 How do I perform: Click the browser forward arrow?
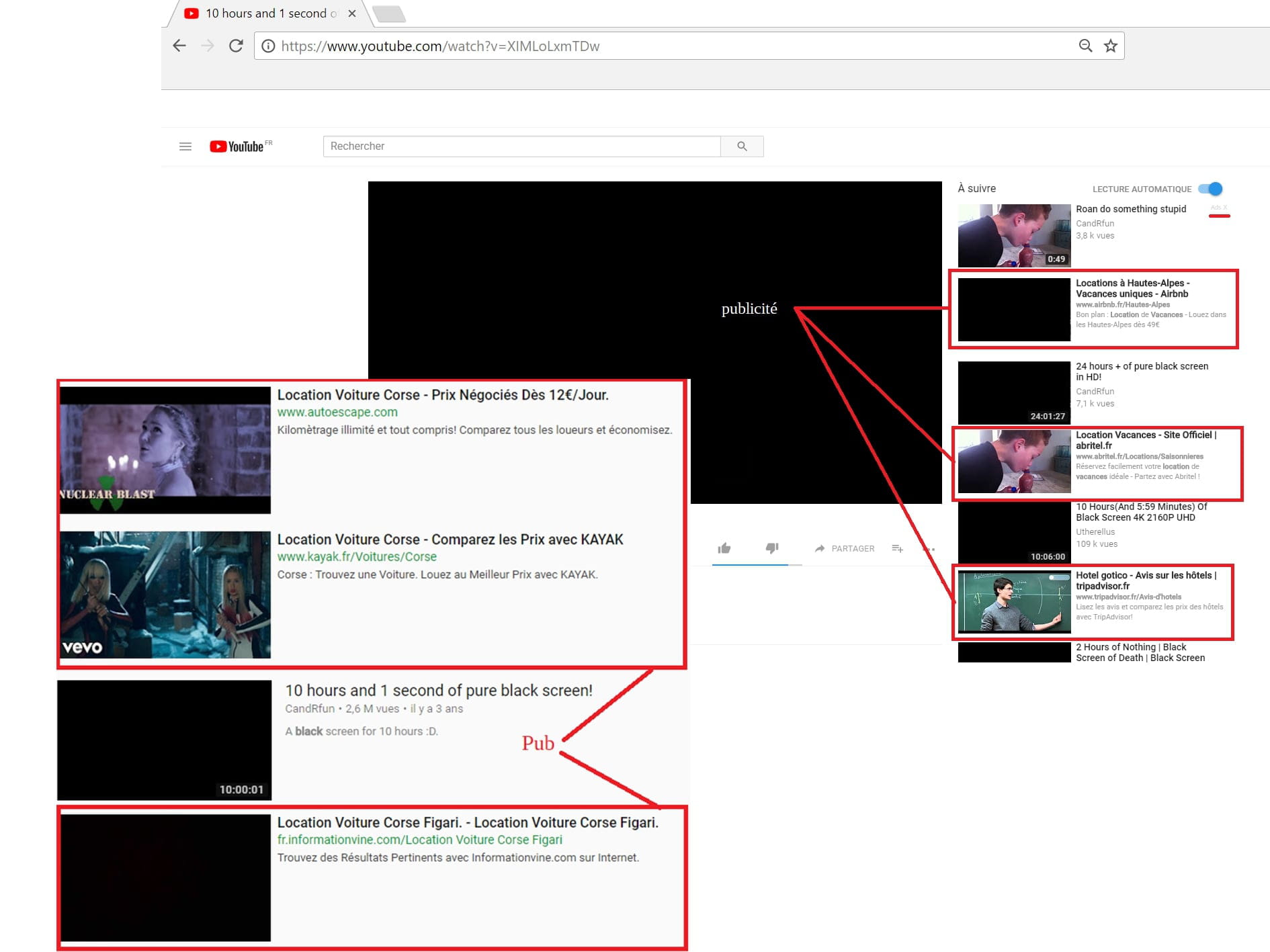(208, 46)
